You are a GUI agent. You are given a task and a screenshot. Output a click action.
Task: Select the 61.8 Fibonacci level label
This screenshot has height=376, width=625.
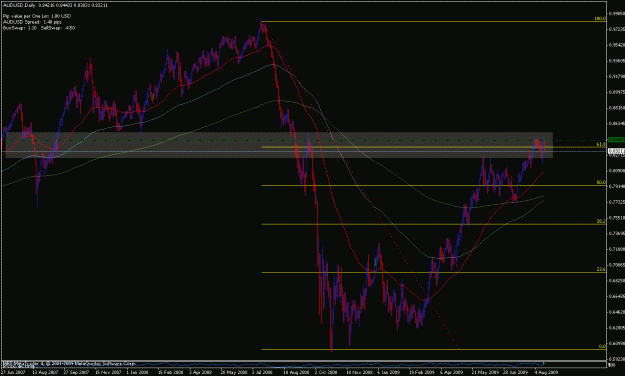tap(601, 144)
